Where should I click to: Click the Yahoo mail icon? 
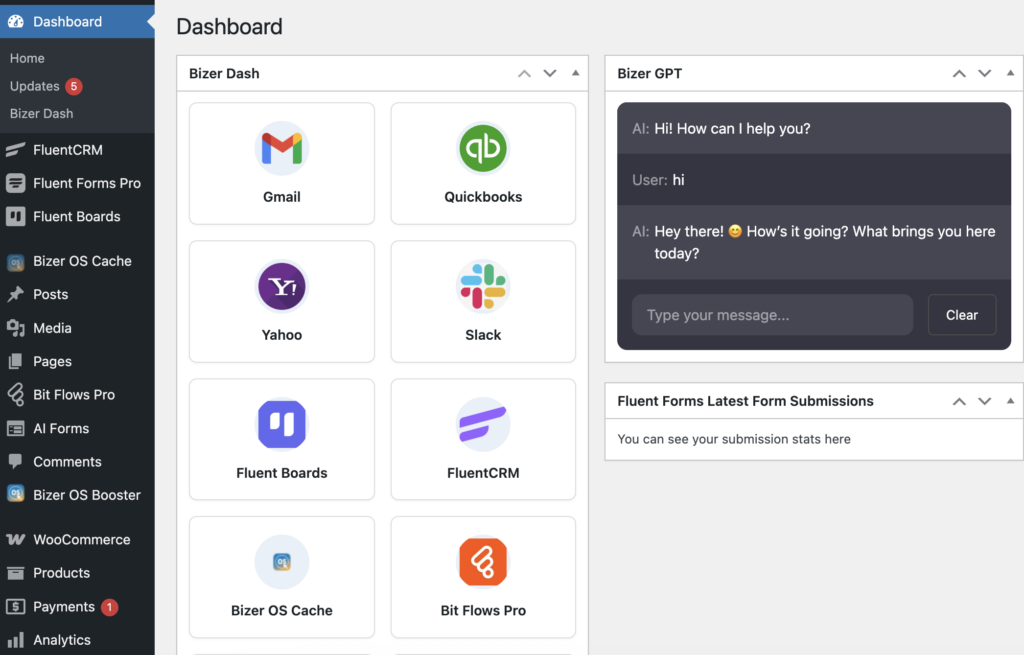pyautogui.click(x=282, y=287)
